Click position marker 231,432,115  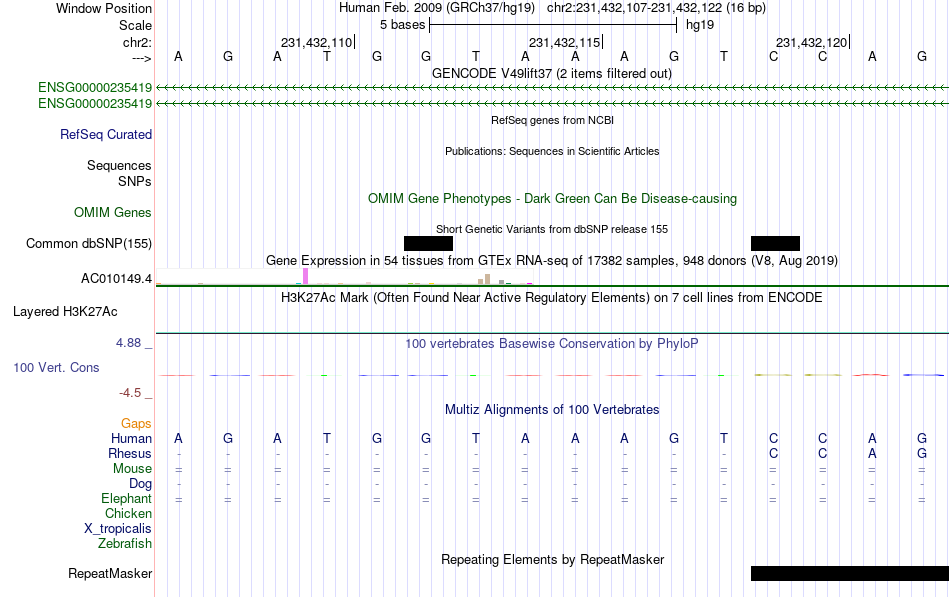(564, 42)
